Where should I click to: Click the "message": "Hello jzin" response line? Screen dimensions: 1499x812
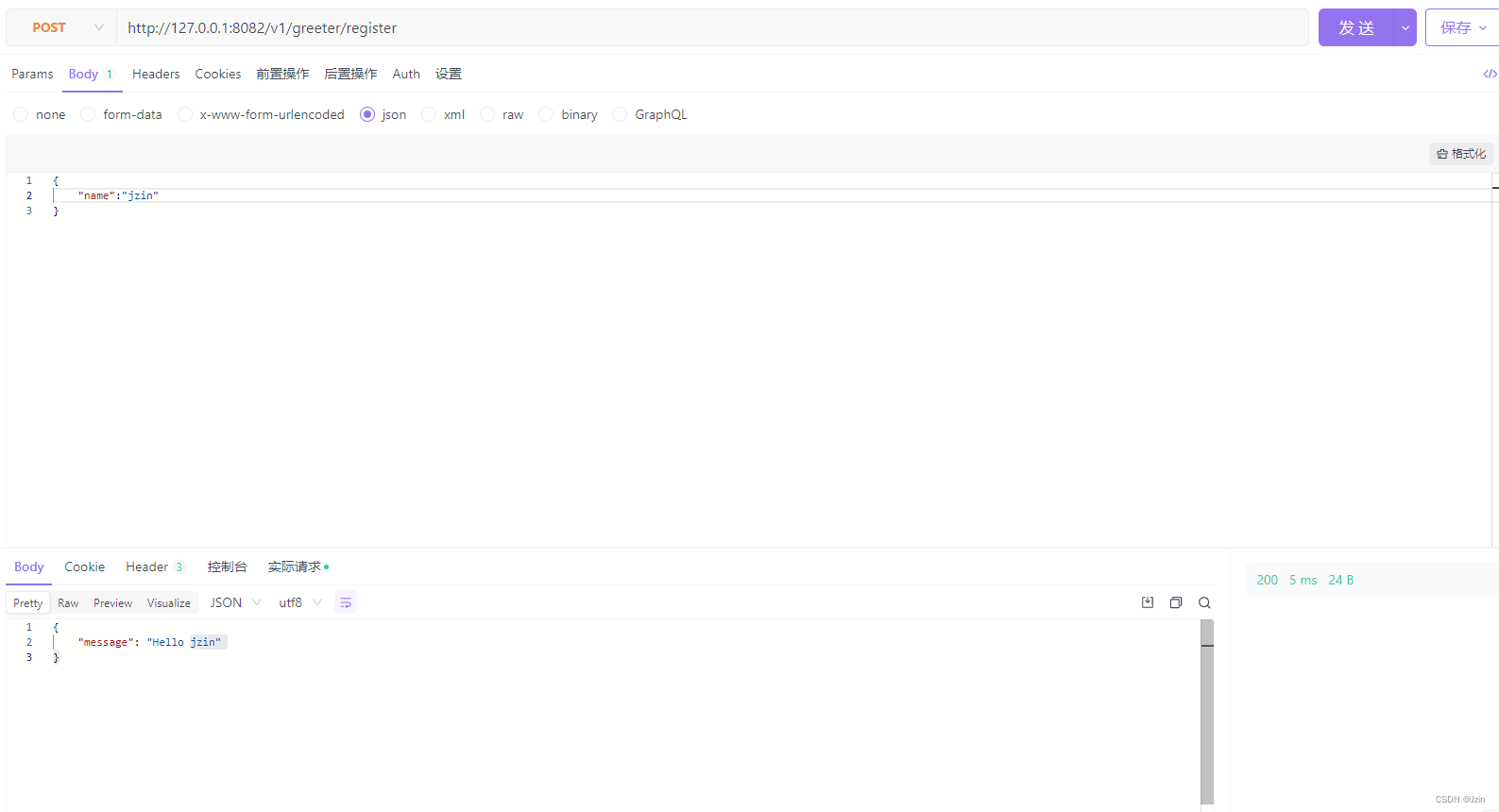pyautogui.click(x=150, y=642)
